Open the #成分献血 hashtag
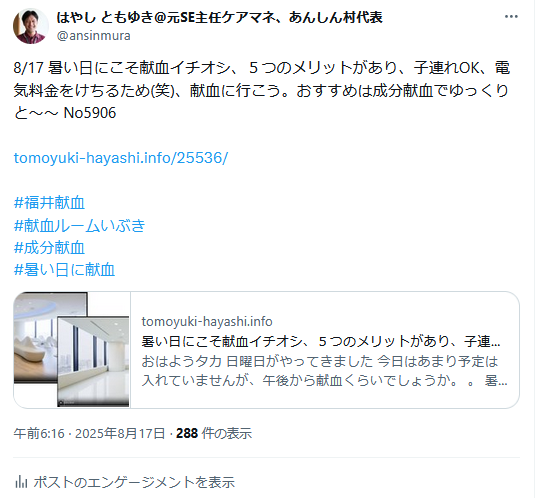The image size is (543, 498). tap(49, 247)
